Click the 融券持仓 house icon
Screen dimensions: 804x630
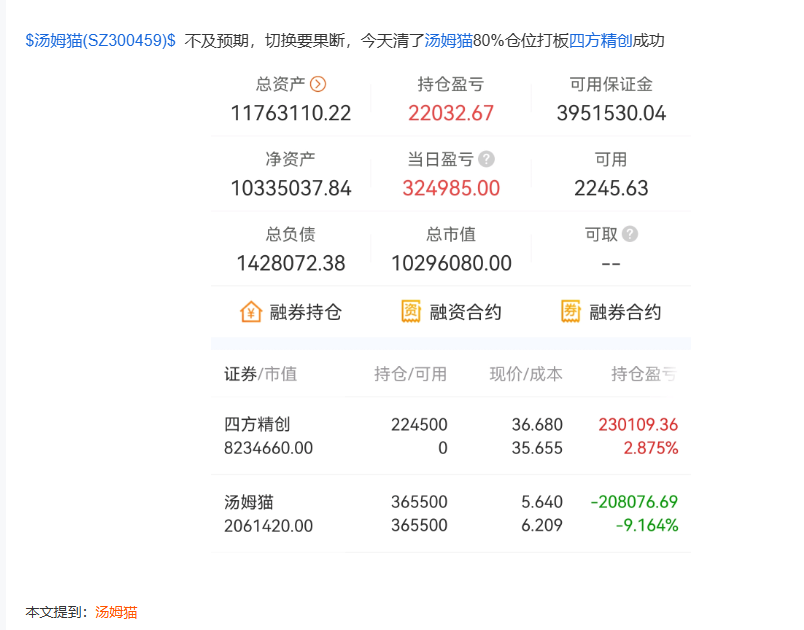(x=251, y=312)
